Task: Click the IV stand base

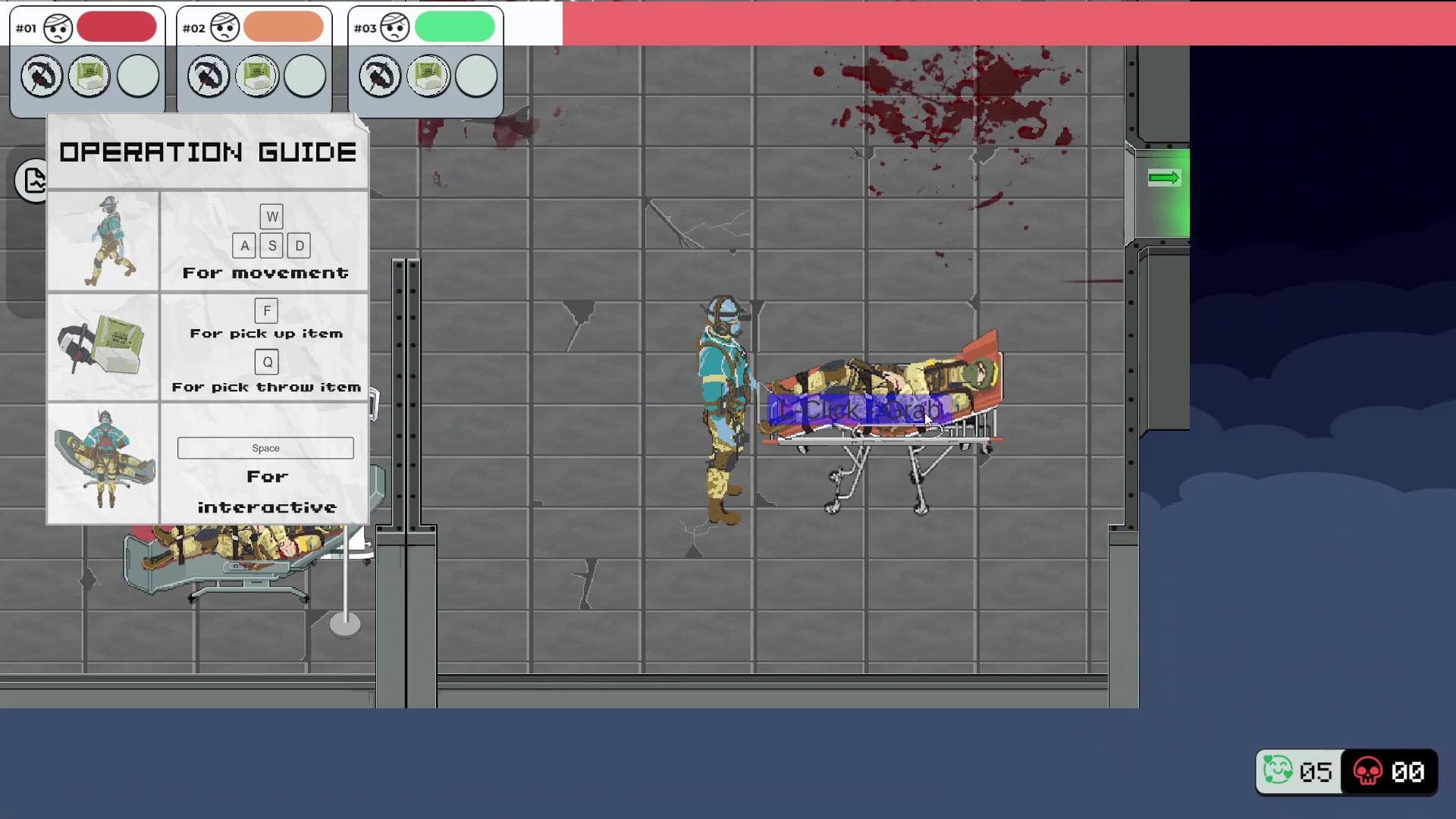Action: 345,624
